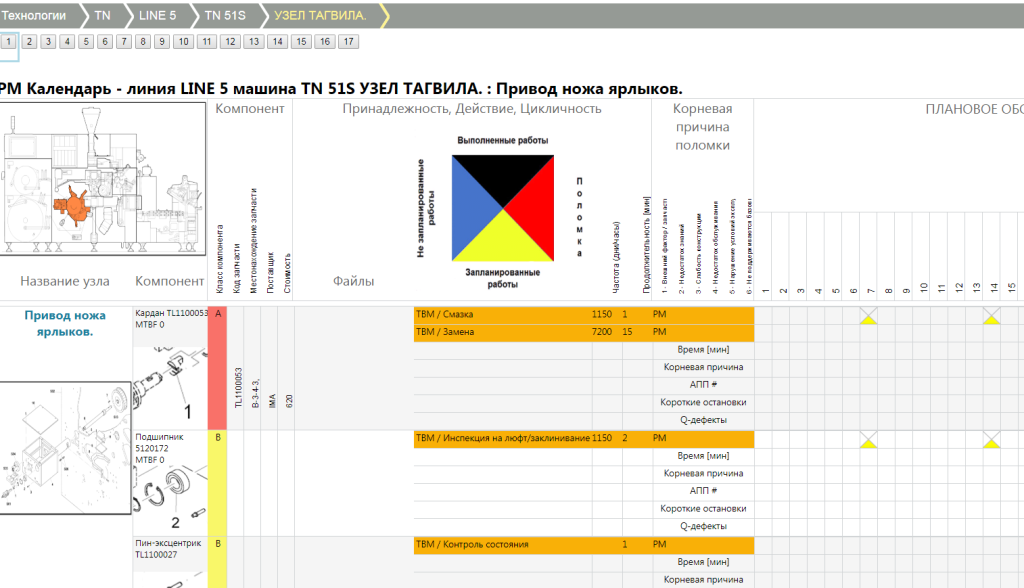1024x588 pixels.
Task: Select the ТВМ / Замена task row
Action: click(445, 332)
